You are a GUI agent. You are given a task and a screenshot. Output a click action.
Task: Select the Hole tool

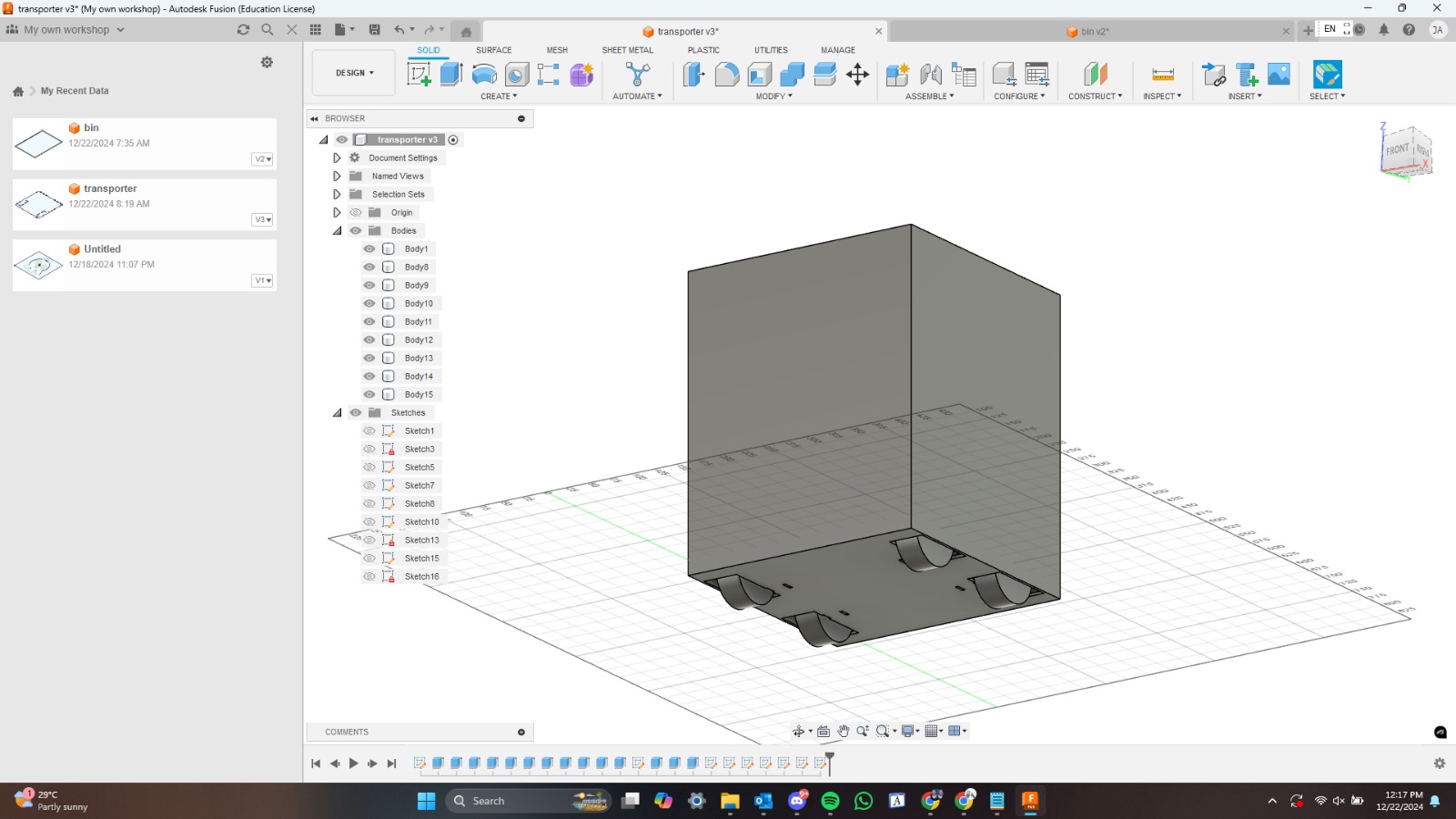(x=516, y=74)
